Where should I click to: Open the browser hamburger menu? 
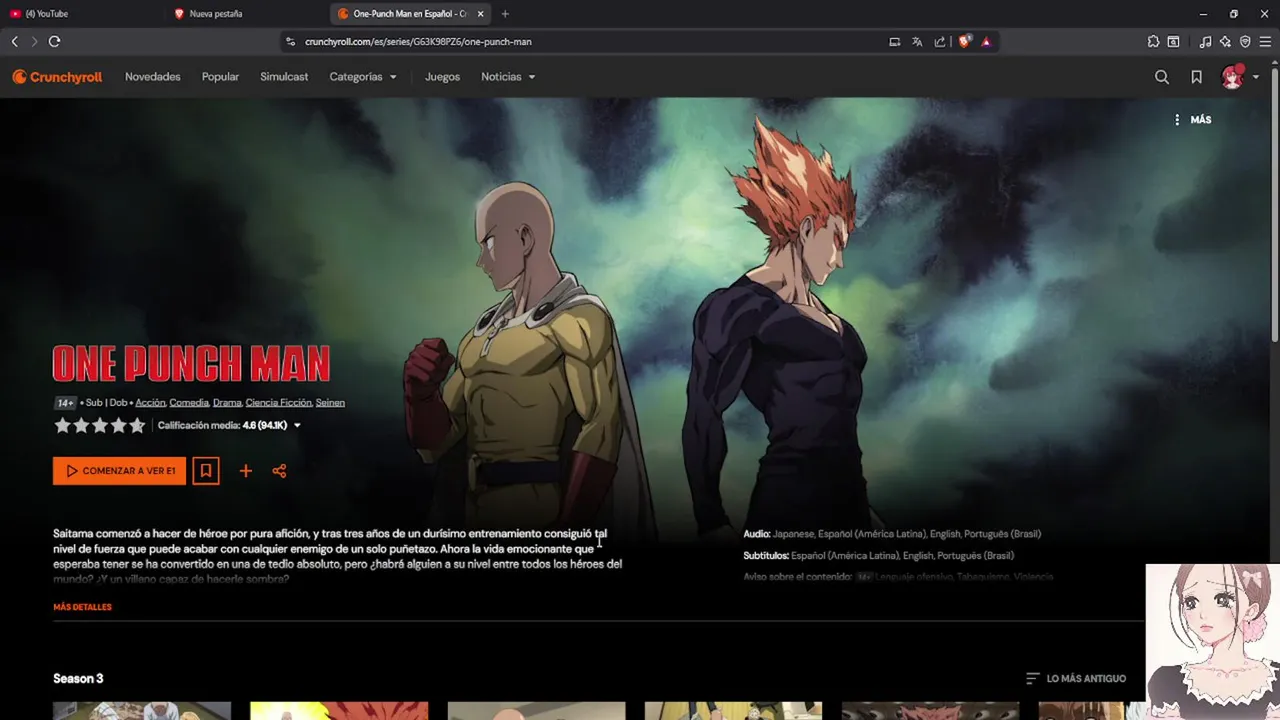point(1266,42)
